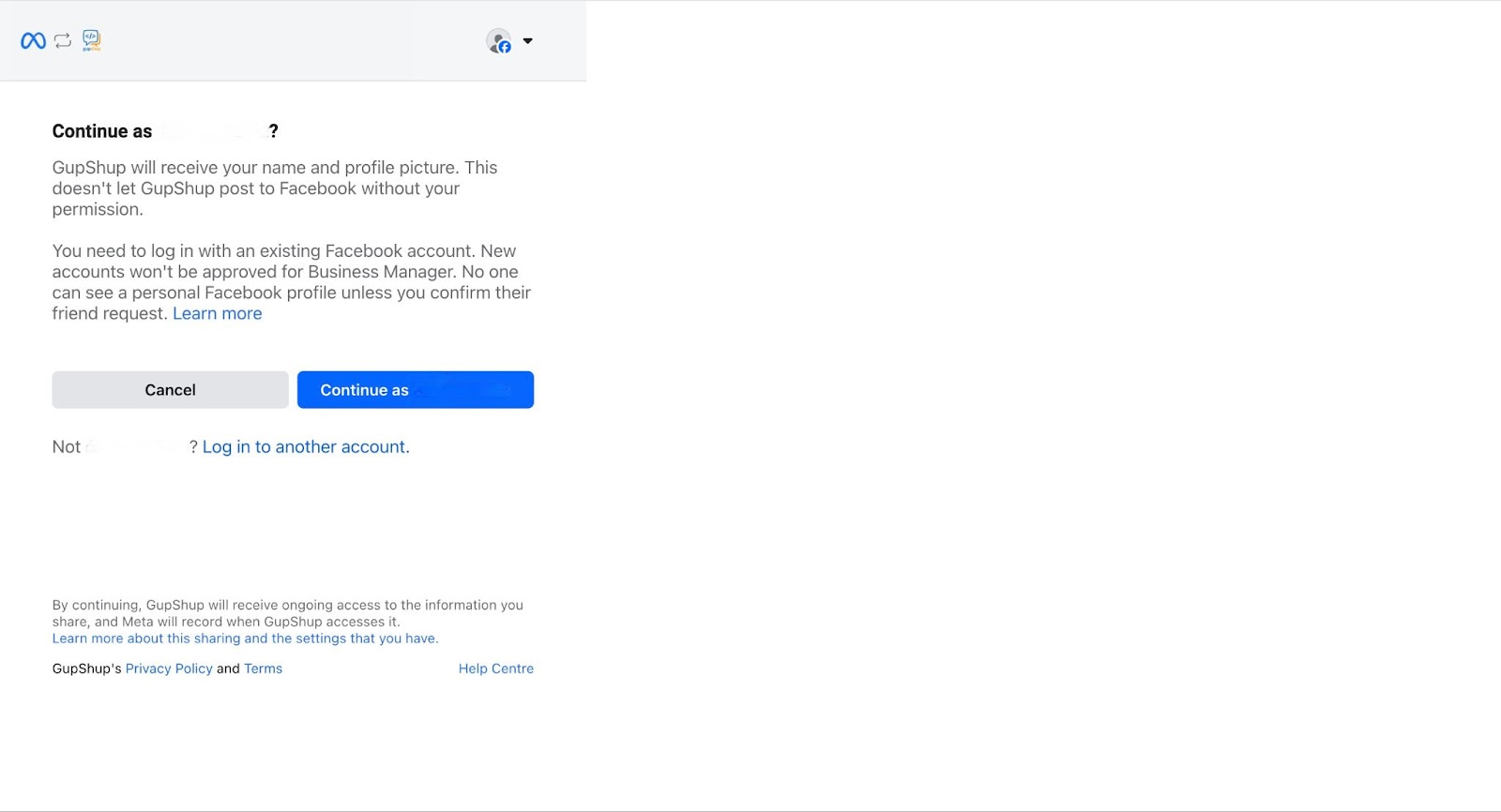
Task: Open Learn more about this sharing link
Action: coord(245,639)
